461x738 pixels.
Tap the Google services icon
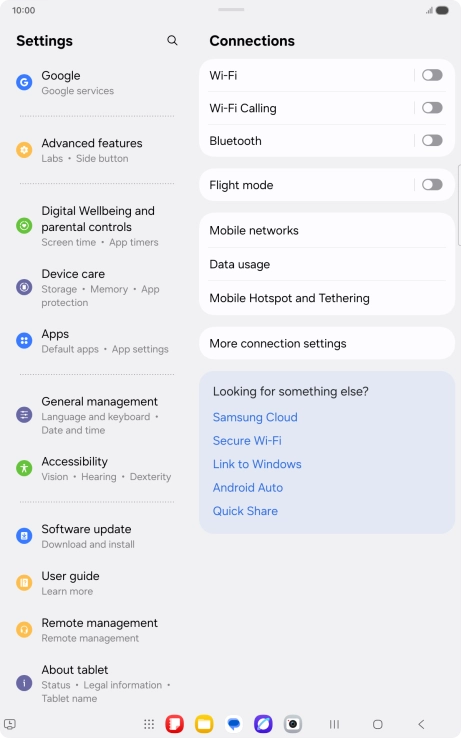pos(24,82)
